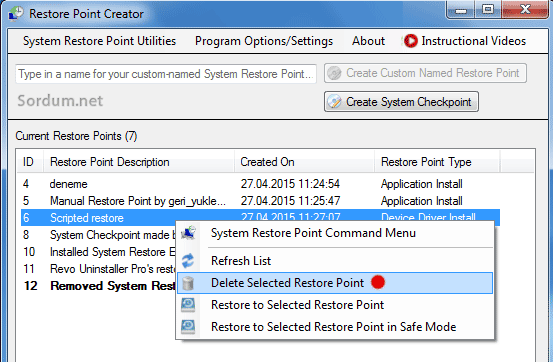Close the Restore Point Creator window
Image resolution: width=553 pixels, height=362 pixels.
point(525,10)
